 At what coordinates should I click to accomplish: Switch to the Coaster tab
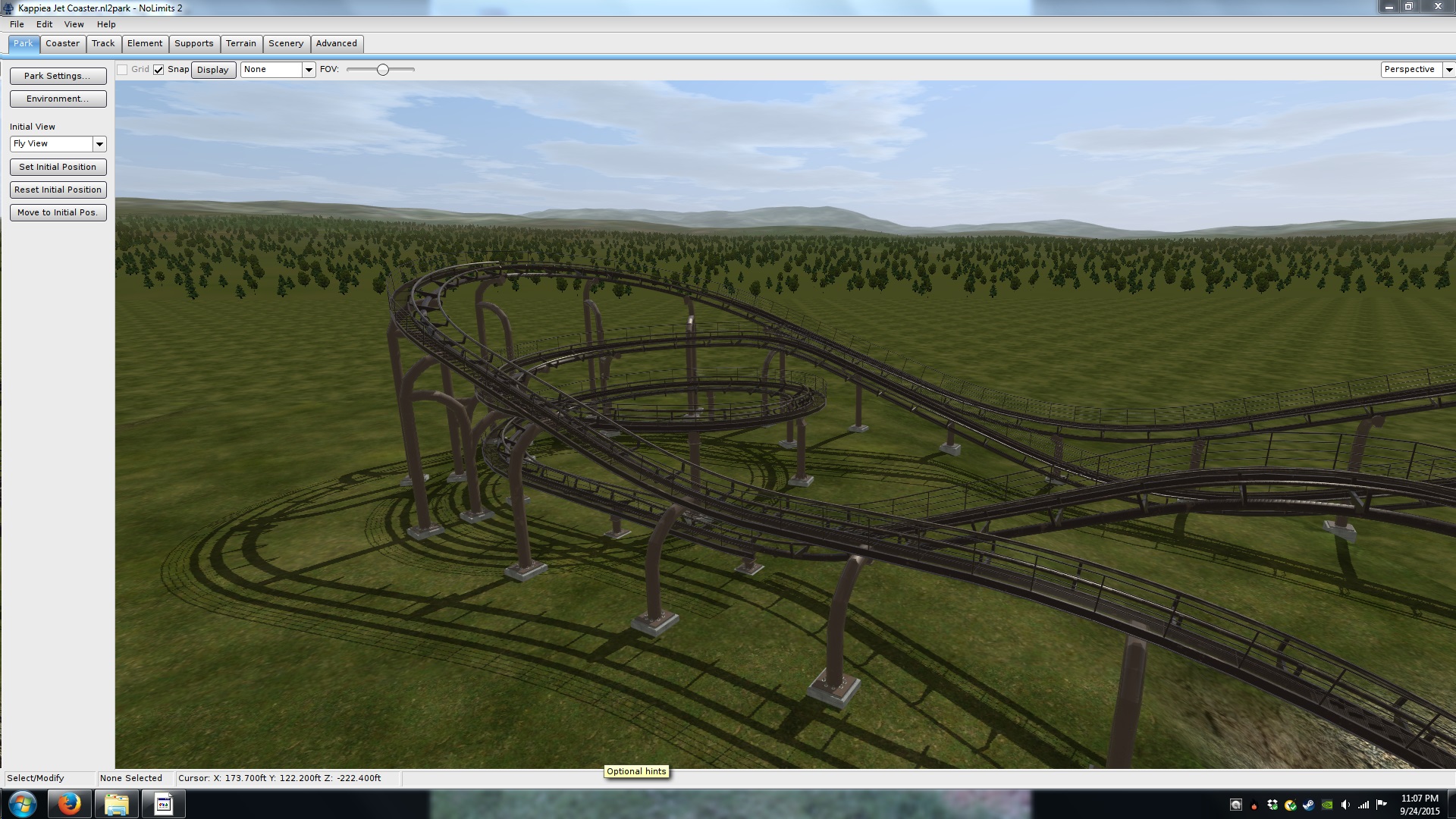pyautogui.click(x=62, y=43)
